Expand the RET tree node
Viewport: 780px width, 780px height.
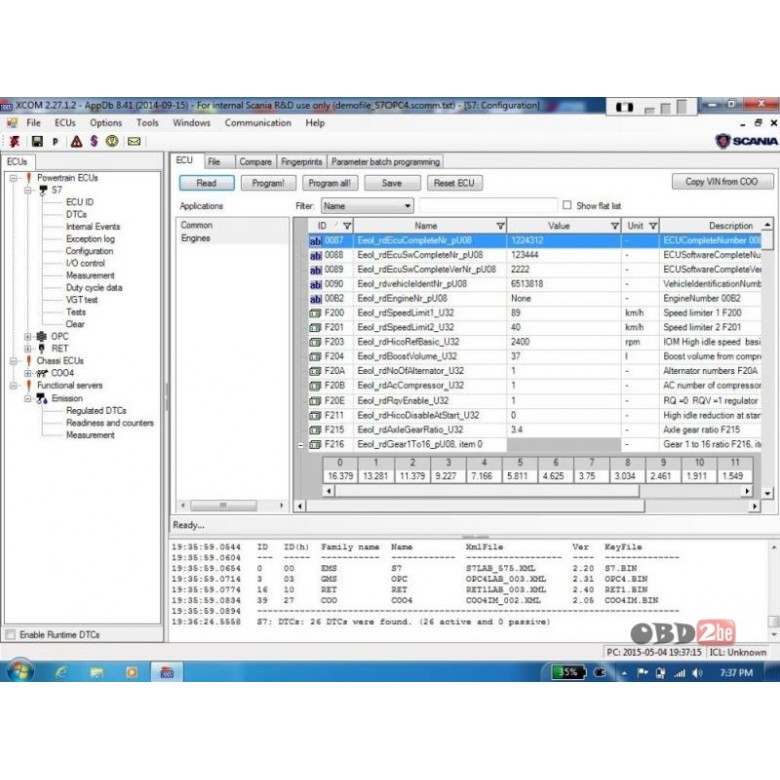click(28, 349)
